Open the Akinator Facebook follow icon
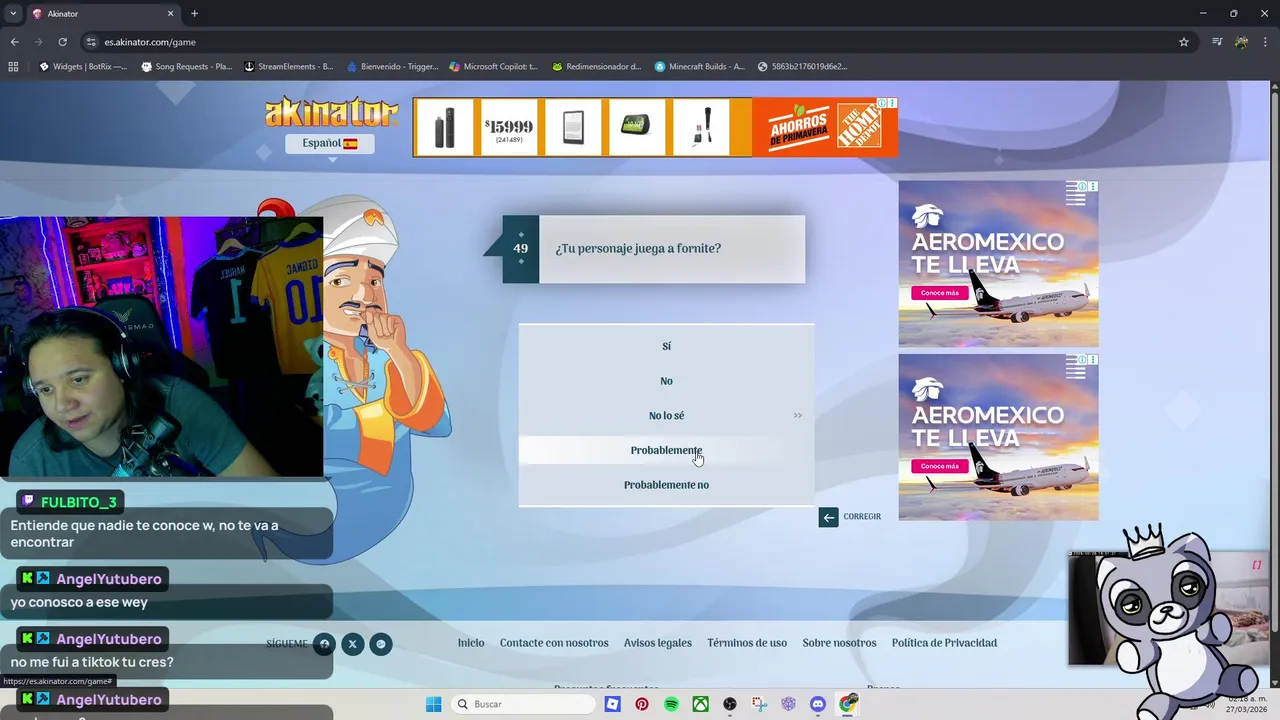The image size is (1280, 720). (x=324, y=644)
